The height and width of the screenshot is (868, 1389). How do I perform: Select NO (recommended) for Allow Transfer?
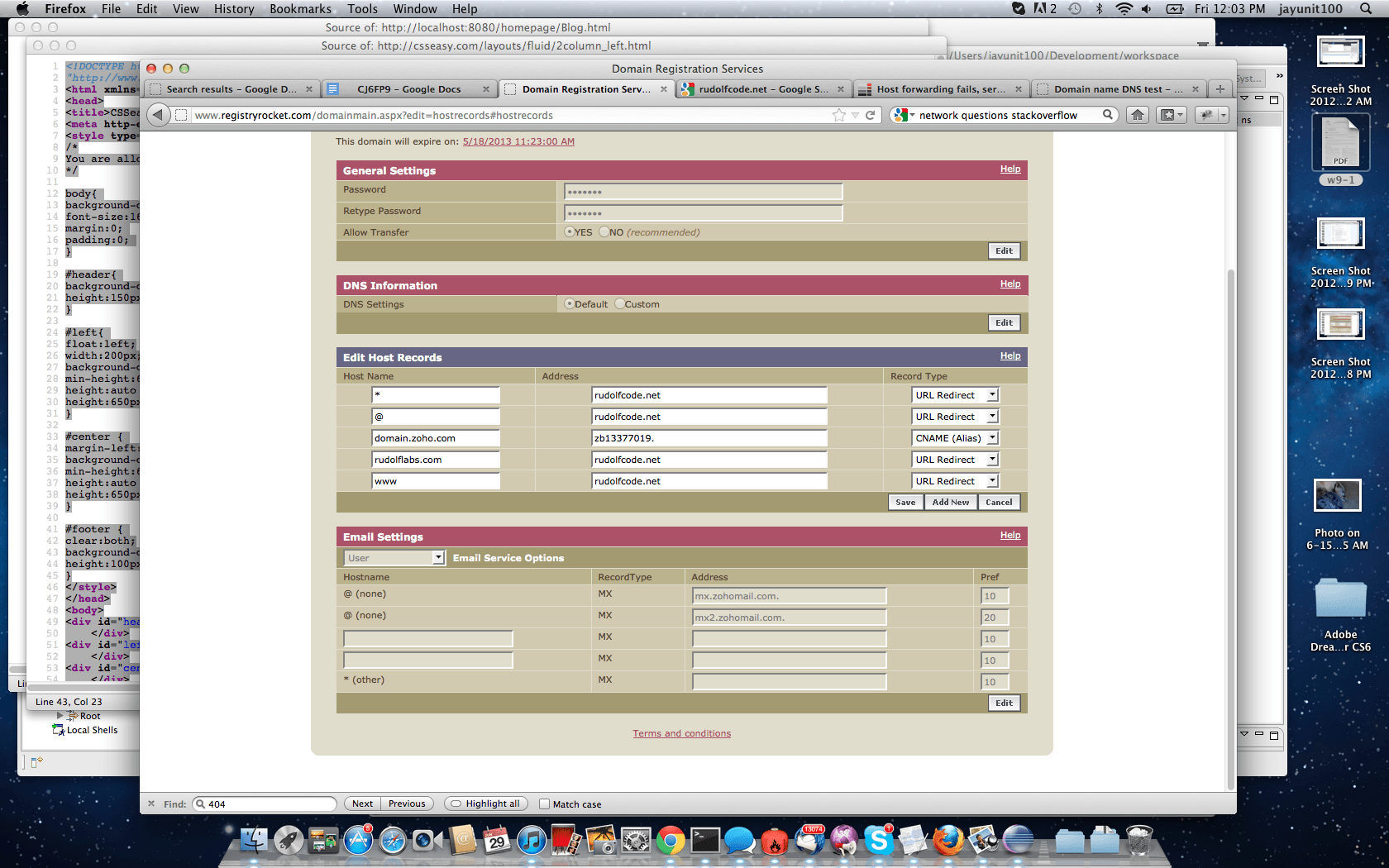[x=604, y=232]
